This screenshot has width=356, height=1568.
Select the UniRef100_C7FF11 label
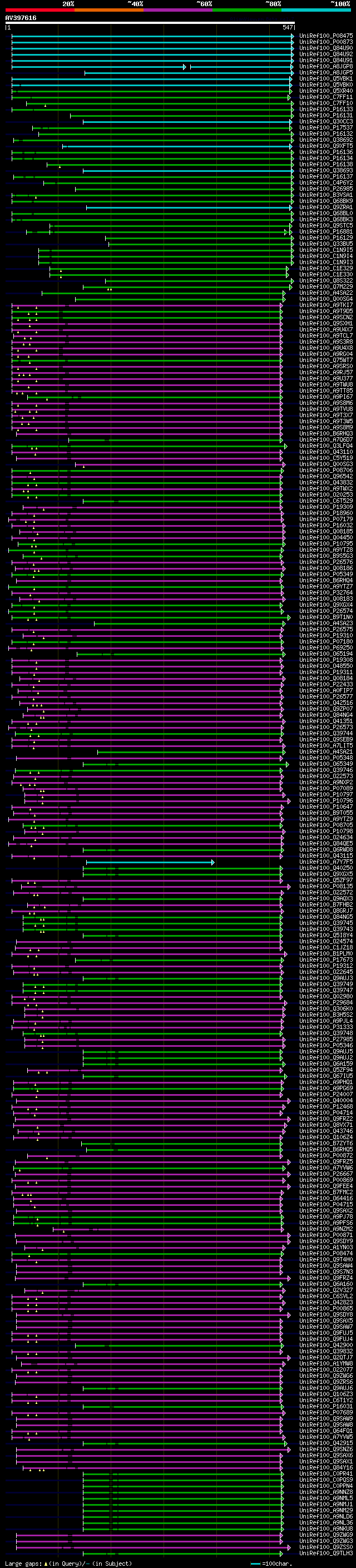tap(325, 97)
